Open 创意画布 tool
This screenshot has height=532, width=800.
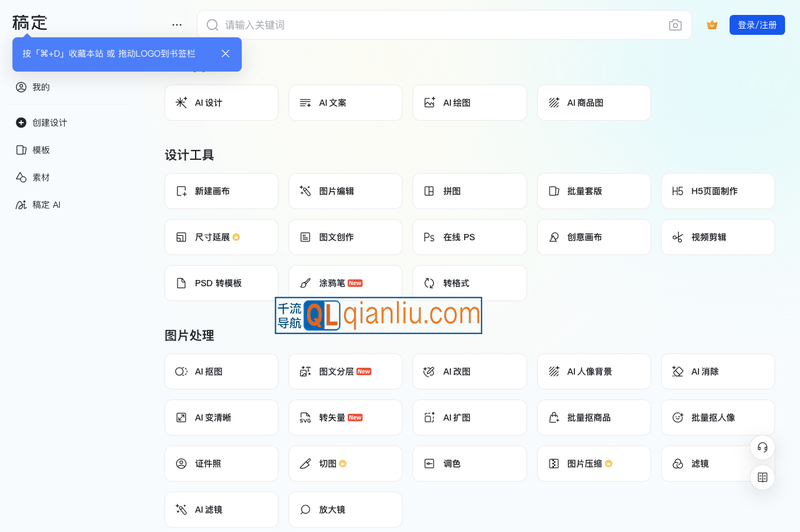(594, 237)
